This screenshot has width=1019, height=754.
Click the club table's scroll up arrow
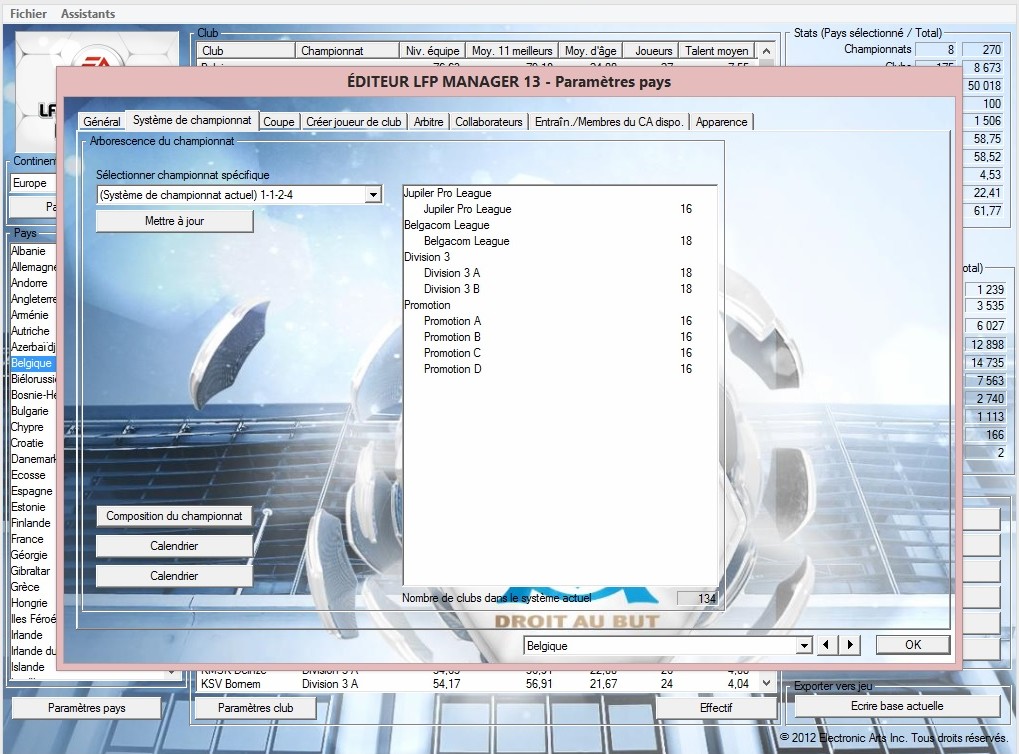[x=767, y=51]
